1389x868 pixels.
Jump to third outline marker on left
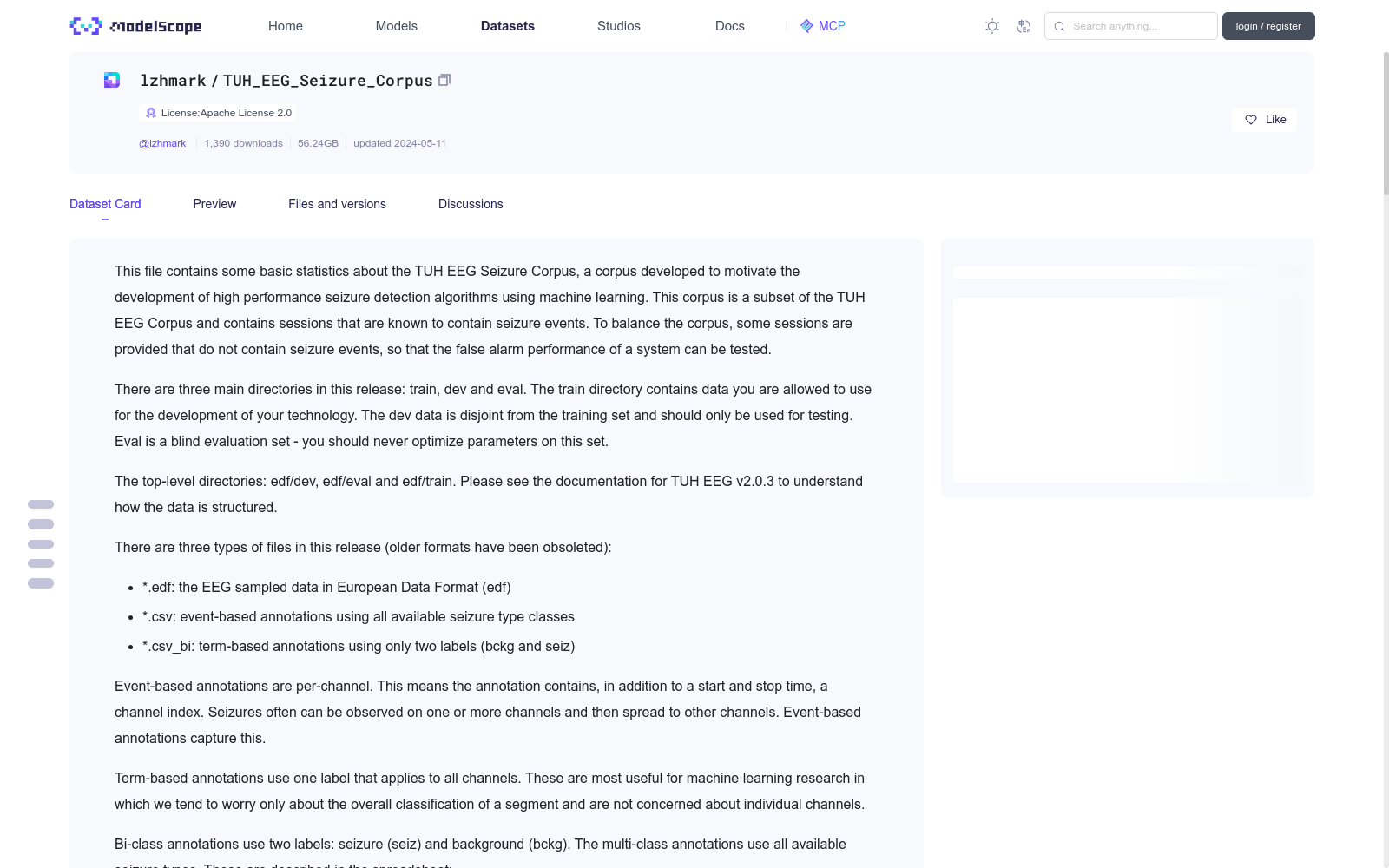tap(41, 544)
